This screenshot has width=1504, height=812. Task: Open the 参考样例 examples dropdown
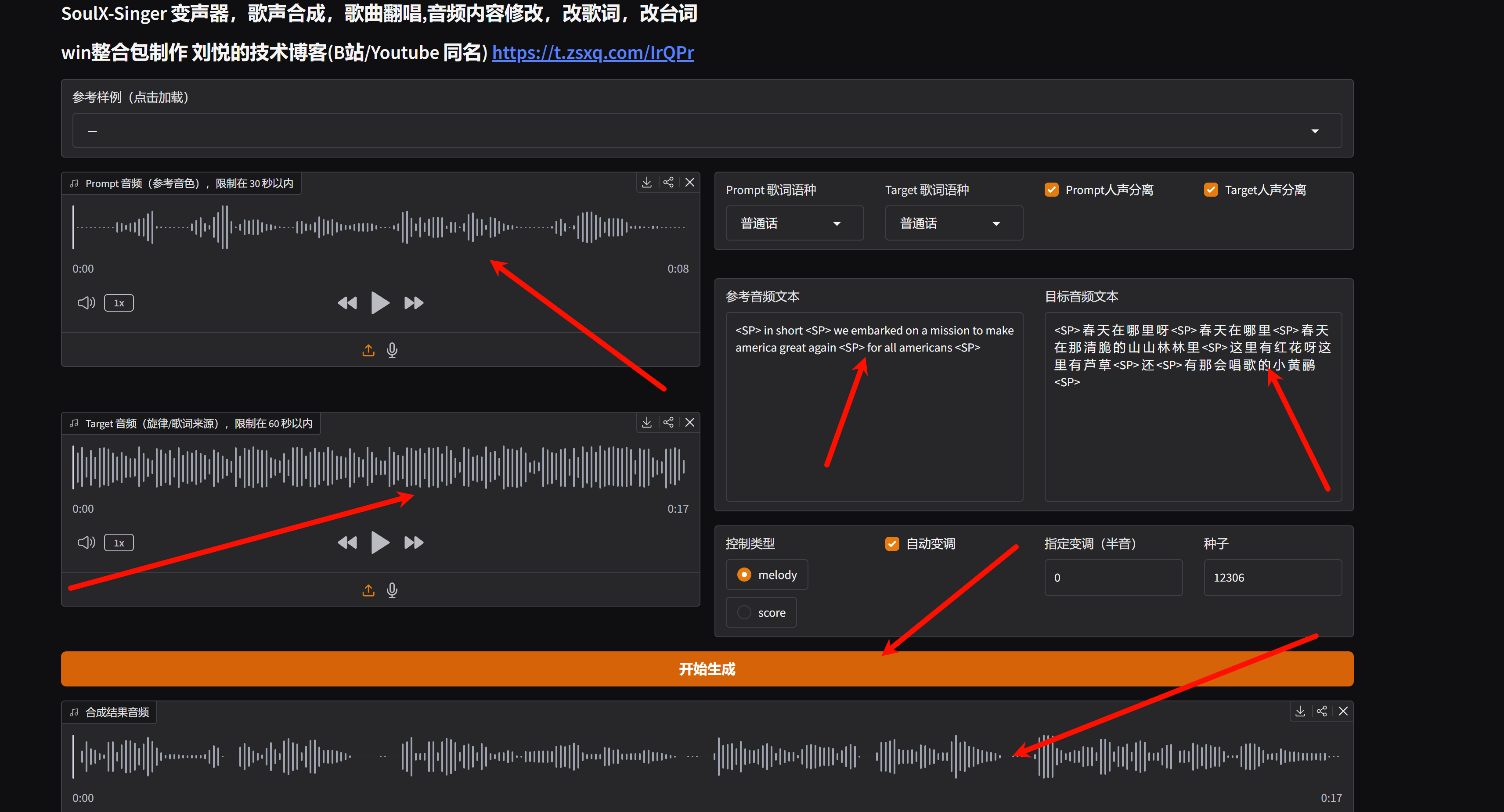click(x=707, y=131)
